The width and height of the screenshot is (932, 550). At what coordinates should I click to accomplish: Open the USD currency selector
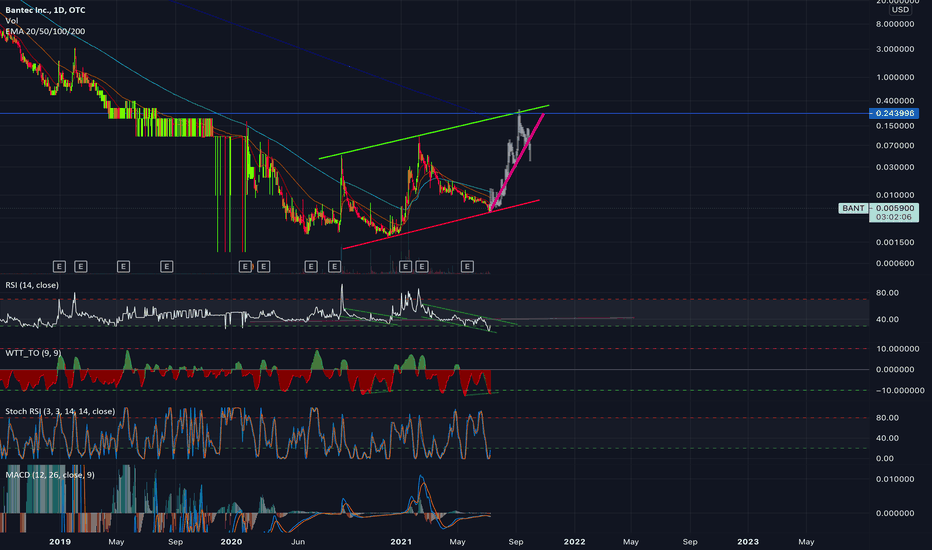(900, 10)
